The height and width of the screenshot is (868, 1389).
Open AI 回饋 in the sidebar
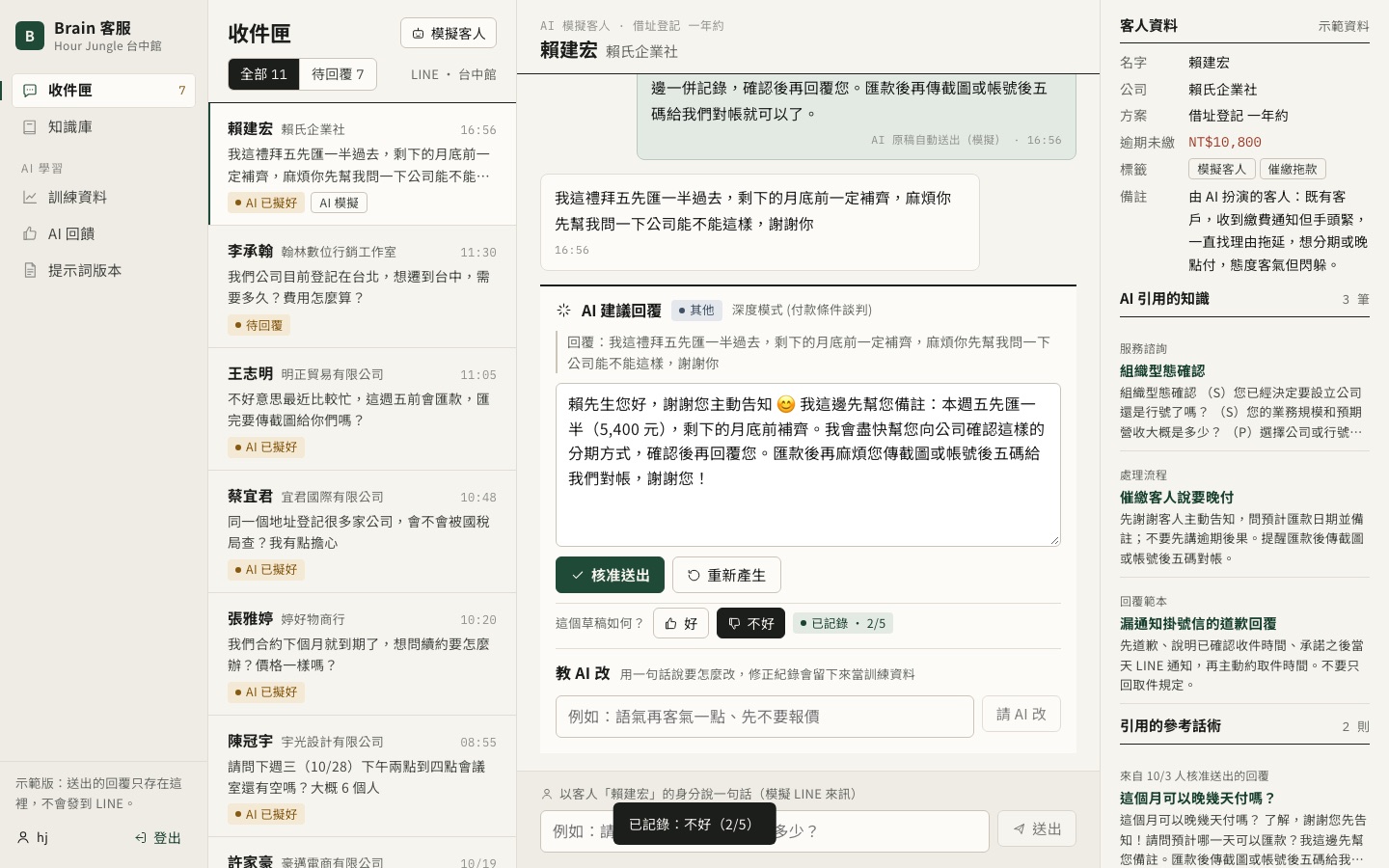pyautogui.click(x=104, y=233)
